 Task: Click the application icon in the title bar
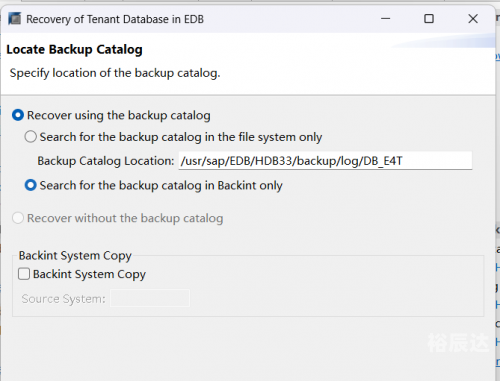tap(14, 19)
